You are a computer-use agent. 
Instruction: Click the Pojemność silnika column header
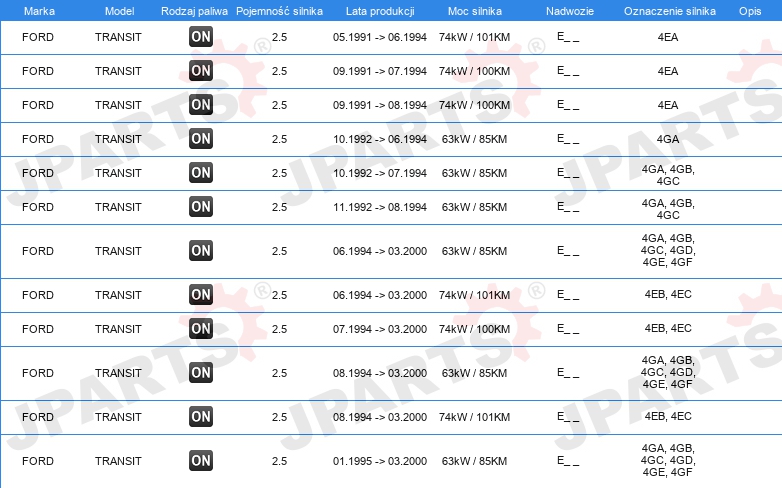(x=279, y=11)
